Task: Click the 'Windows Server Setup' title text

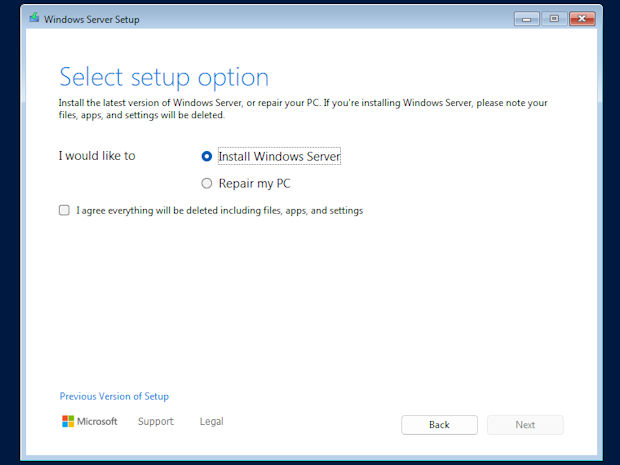Action: click(92, 19)
